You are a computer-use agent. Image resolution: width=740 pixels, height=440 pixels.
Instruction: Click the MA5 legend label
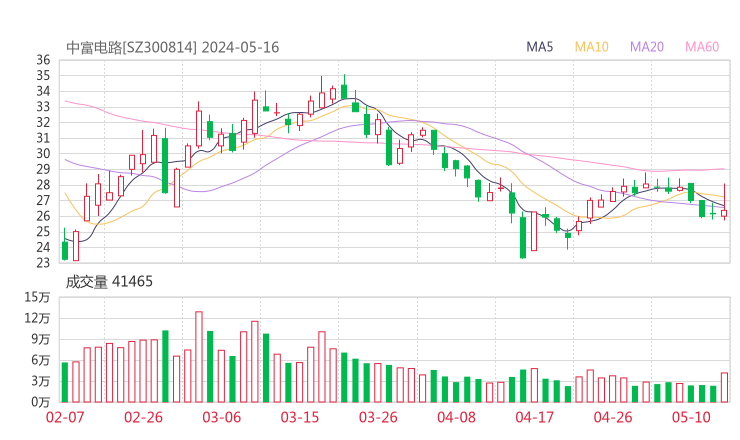tap(539, 47)
